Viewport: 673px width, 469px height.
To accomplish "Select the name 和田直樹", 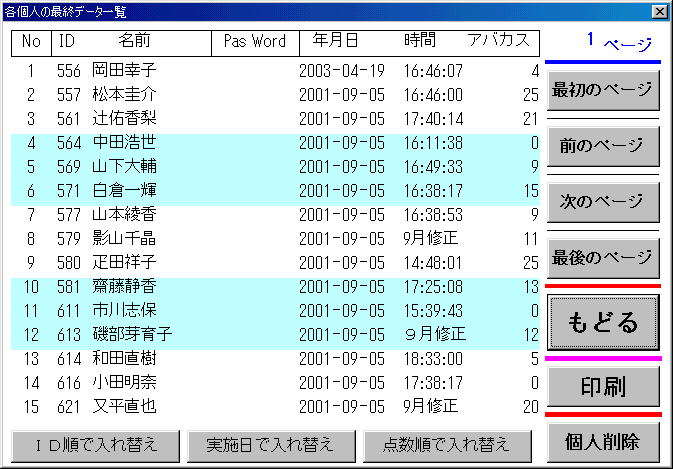I will tap(124, 359).
